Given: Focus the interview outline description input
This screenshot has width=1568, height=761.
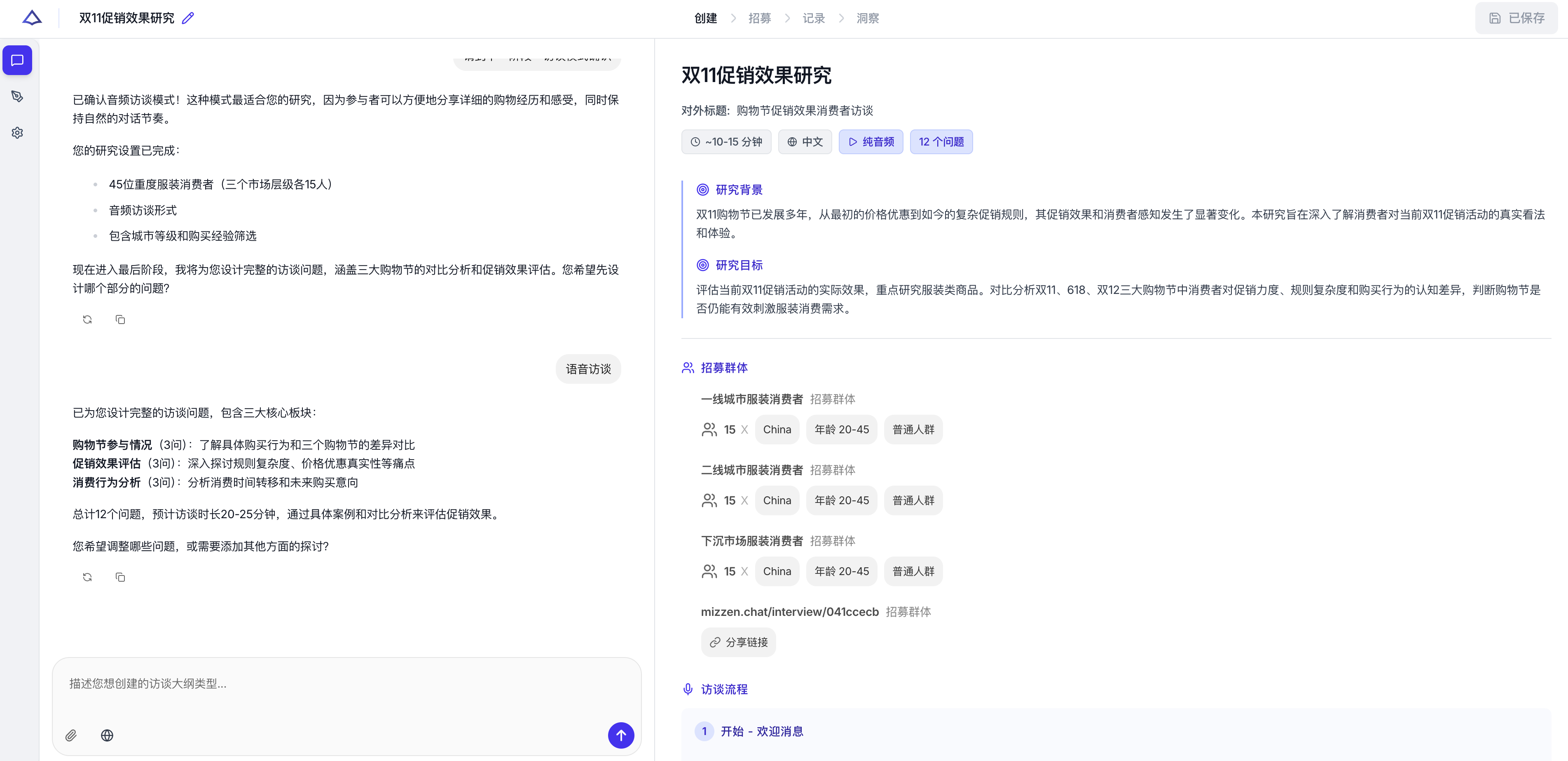Looking at the screenshot, I should (x=346, y=684).
